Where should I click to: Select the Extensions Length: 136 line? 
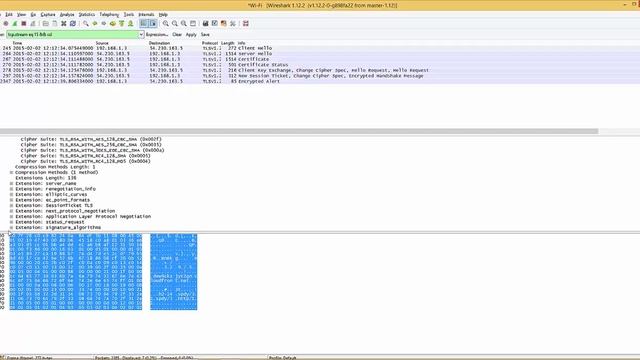click(46, 178)
